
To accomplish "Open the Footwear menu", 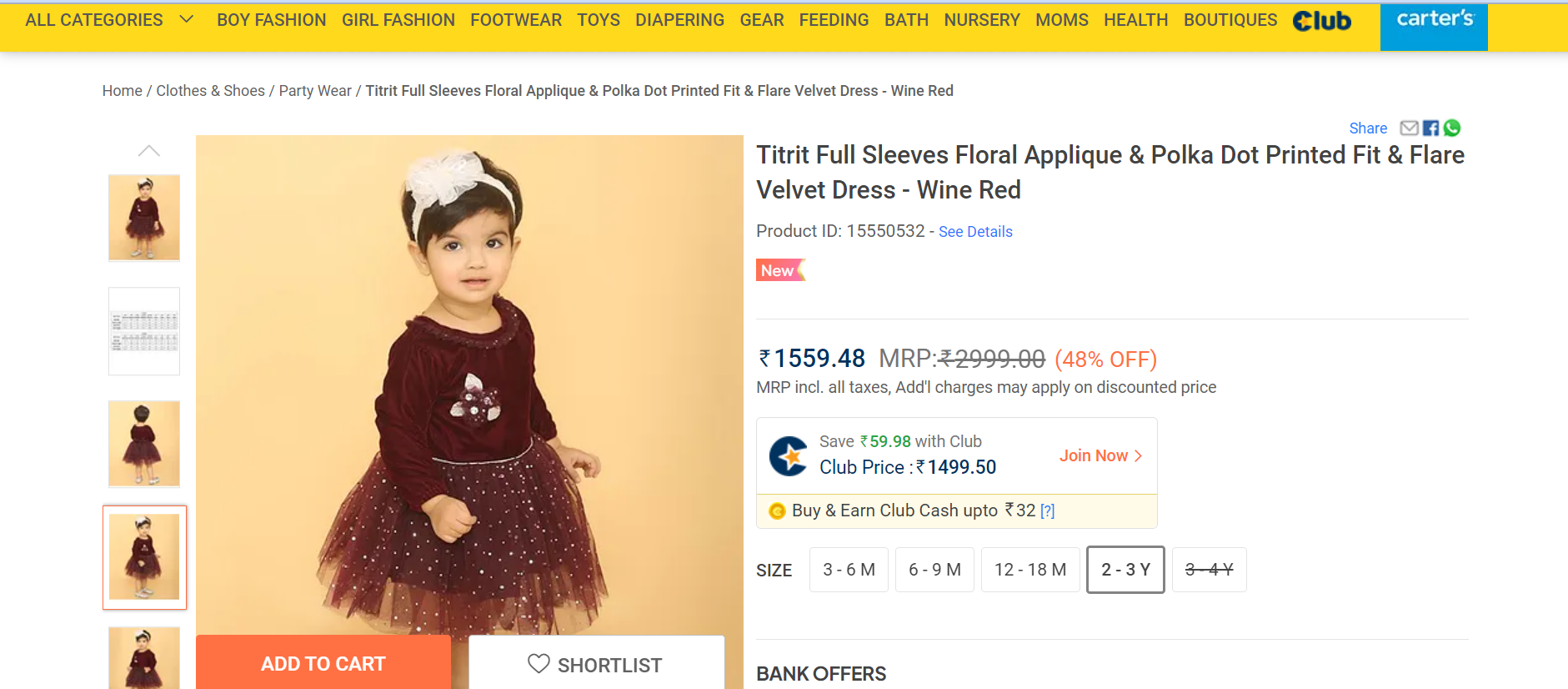I will click(x=516, y=20).
